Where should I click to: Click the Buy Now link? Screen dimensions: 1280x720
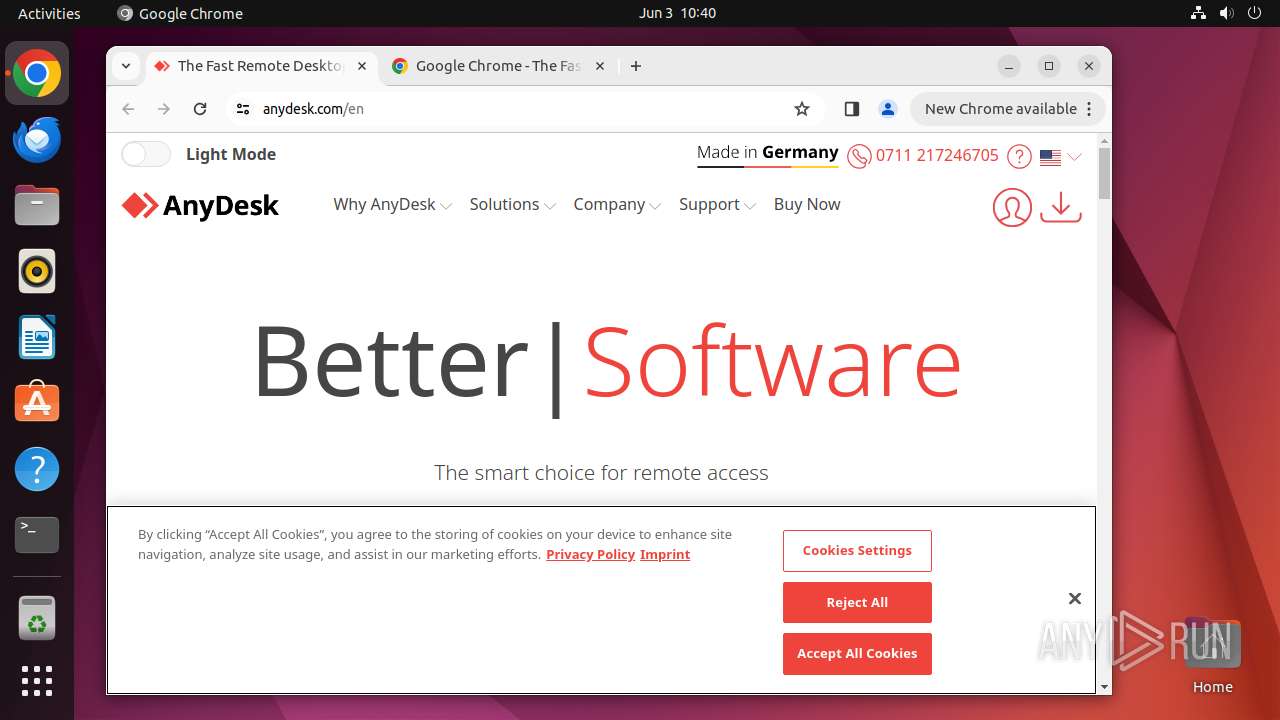pos(807,204)
